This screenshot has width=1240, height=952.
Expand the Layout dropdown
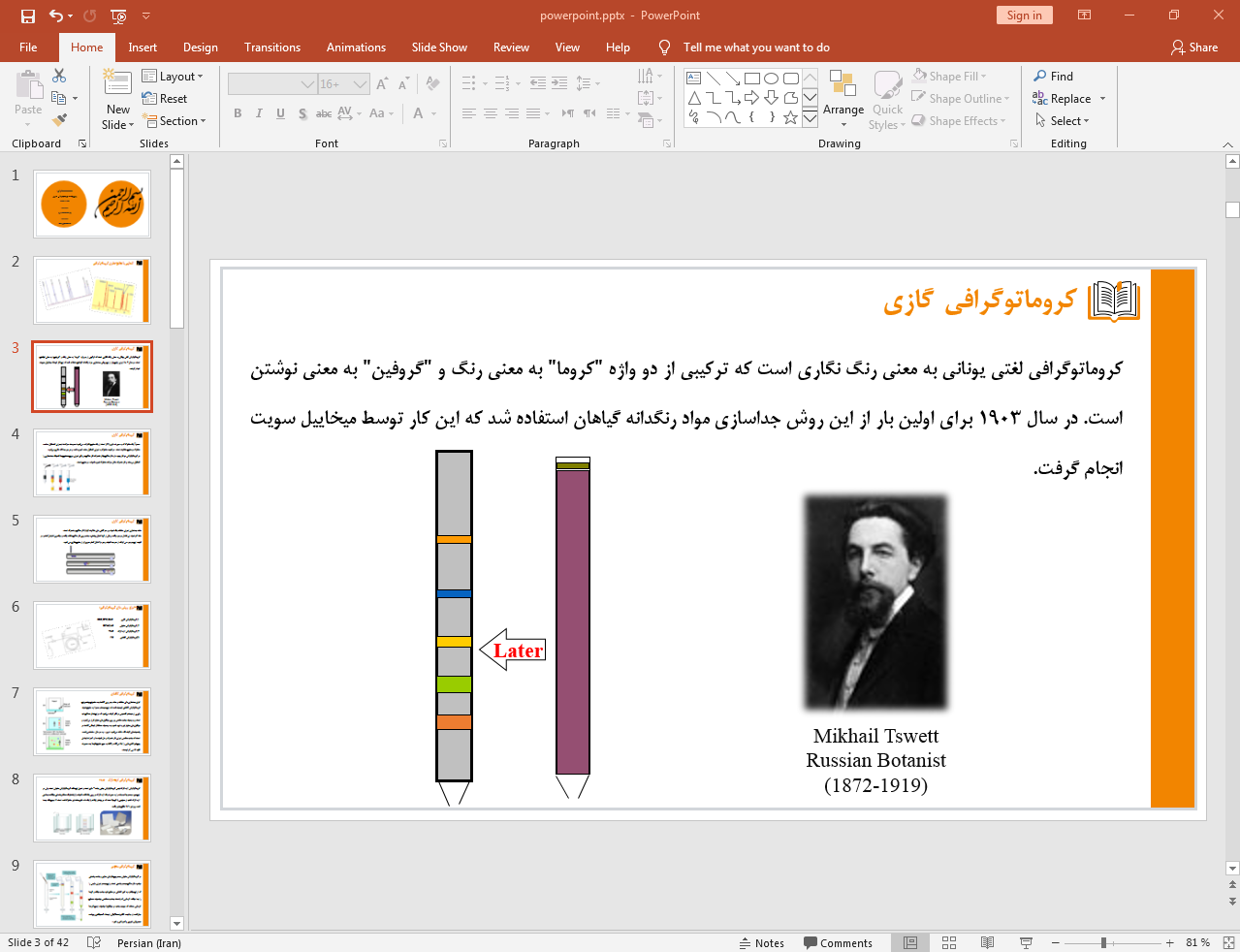[173, 77]
